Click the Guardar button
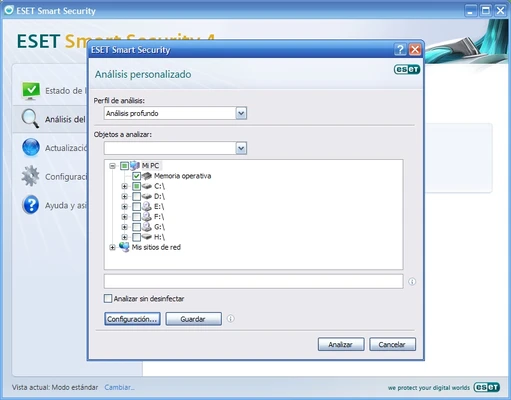Viewport: 511px width, 400px height. click(193, 319)
